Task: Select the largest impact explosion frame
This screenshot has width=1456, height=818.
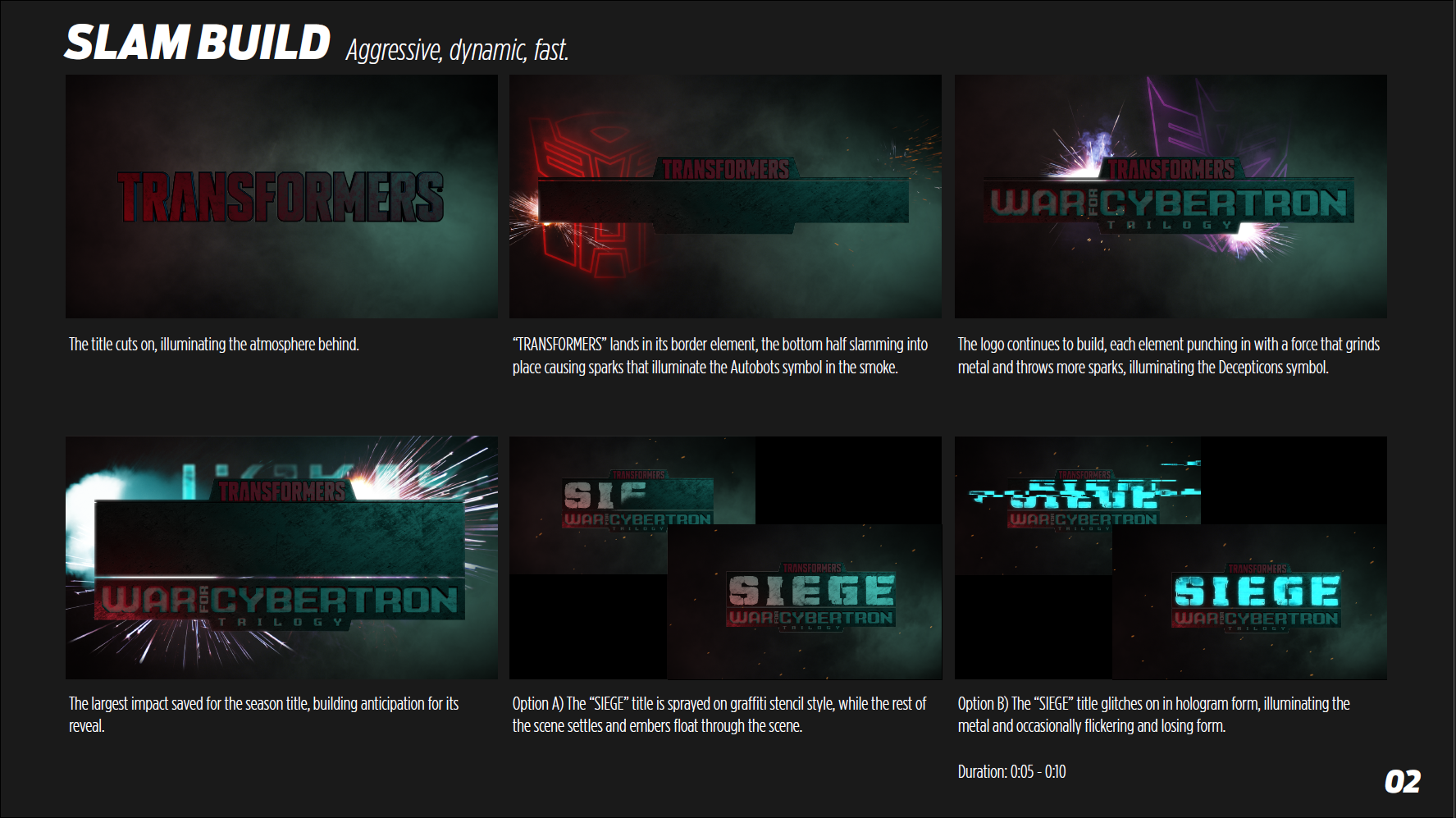Action: coord(281,557)
